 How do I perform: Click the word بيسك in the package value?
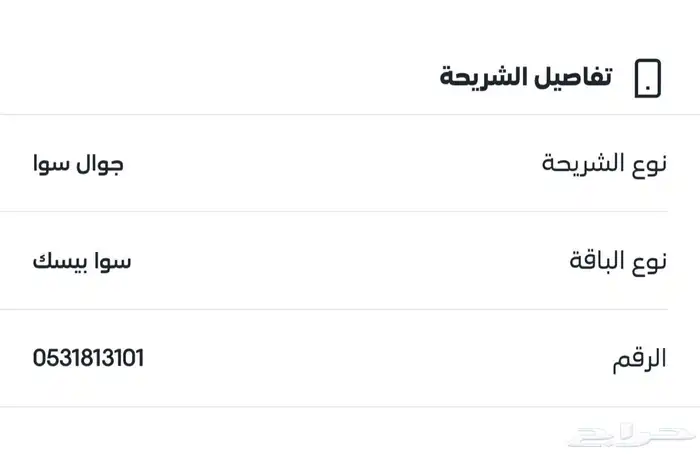59,262
